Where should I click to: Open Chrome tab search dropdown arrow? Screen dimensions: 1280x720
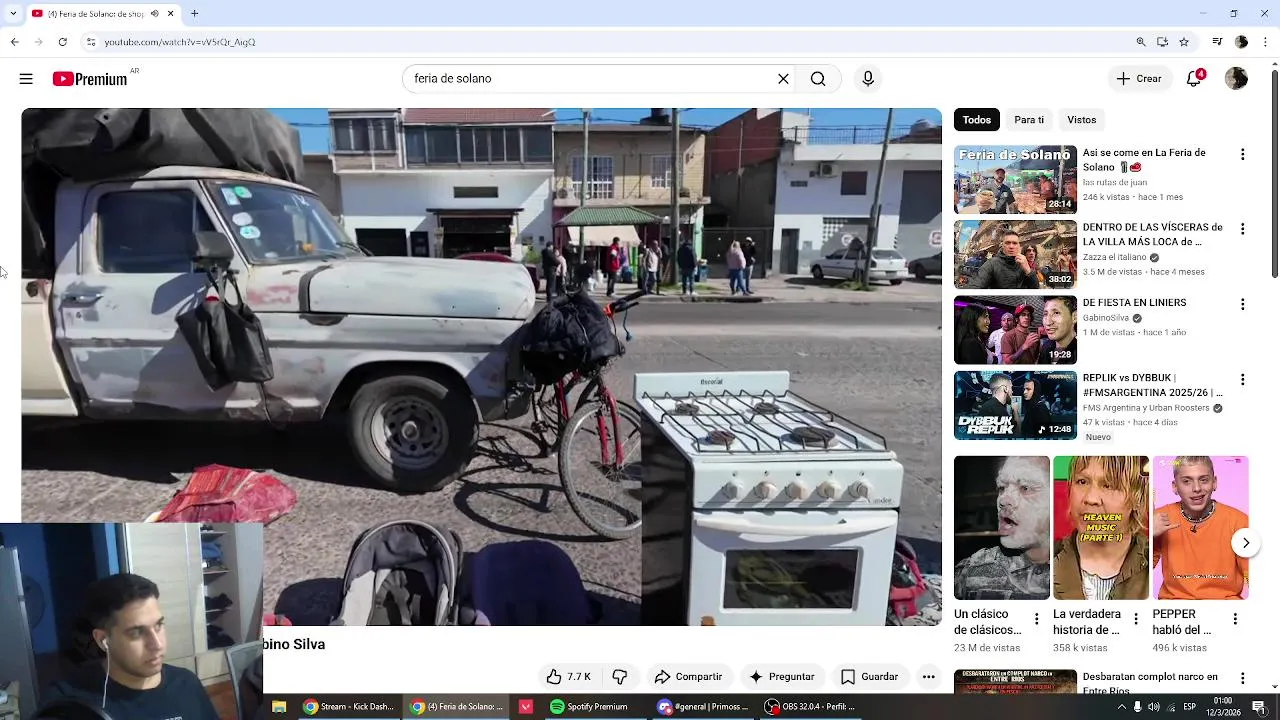click(x=12, y=14)
